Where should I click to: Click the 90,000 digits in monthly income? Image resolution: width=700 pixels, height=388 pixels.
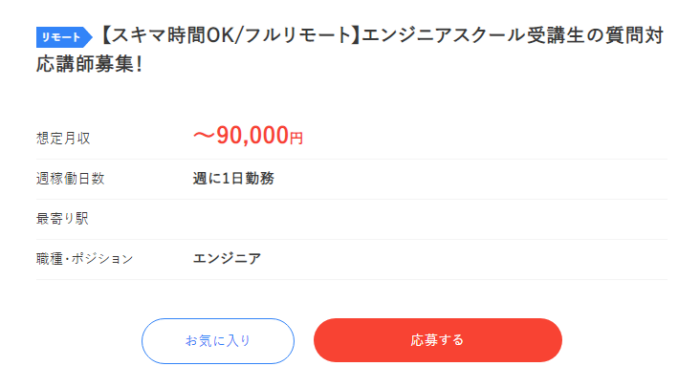point(253,135)
